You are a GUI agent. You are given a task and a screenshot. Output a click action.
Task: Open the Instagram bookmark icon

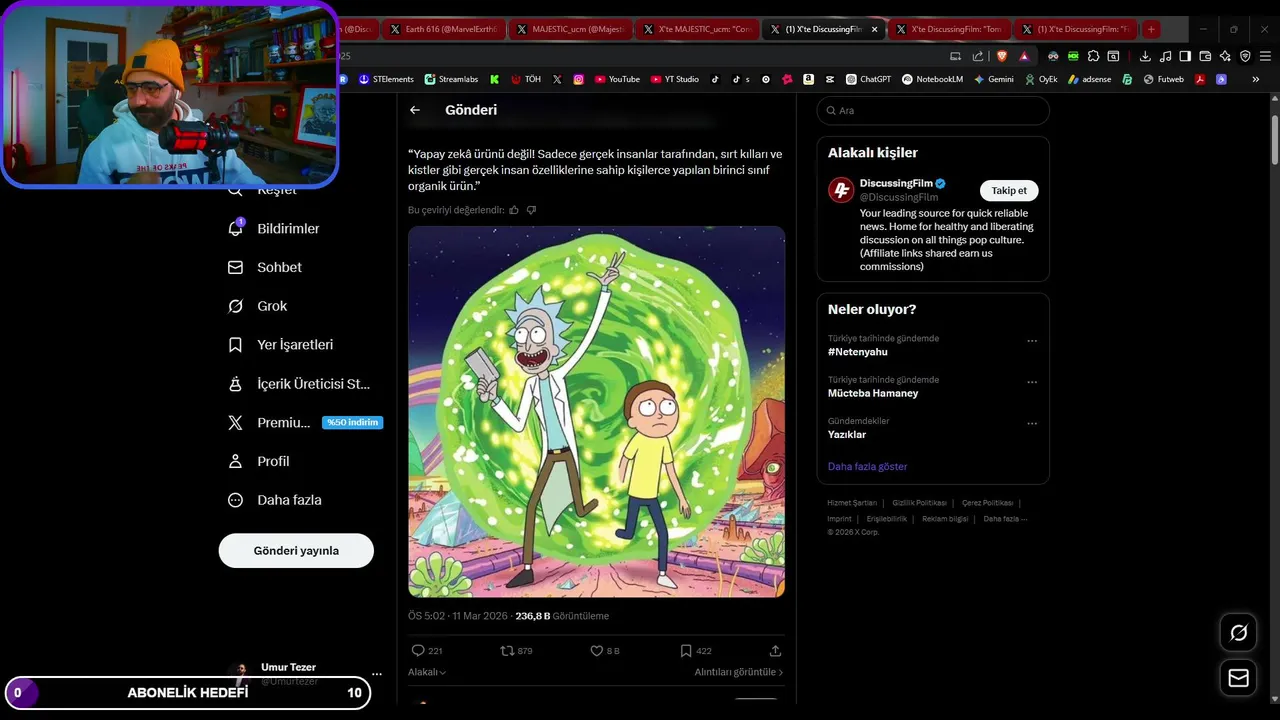(x=578, y=79)
